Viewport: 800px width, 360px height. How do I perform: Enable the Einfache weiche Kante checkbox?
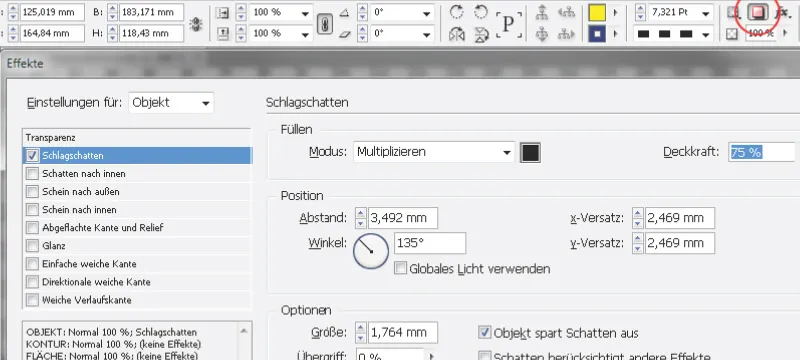32,264
